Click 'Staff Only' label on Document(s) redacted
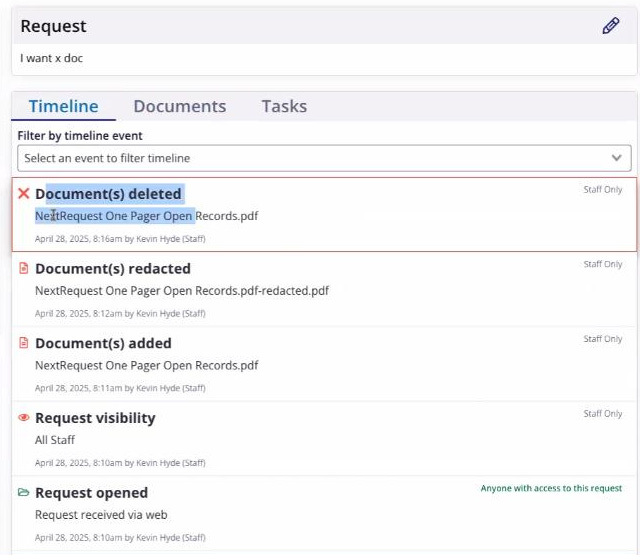The image size is (640, 555). [602, 264]
